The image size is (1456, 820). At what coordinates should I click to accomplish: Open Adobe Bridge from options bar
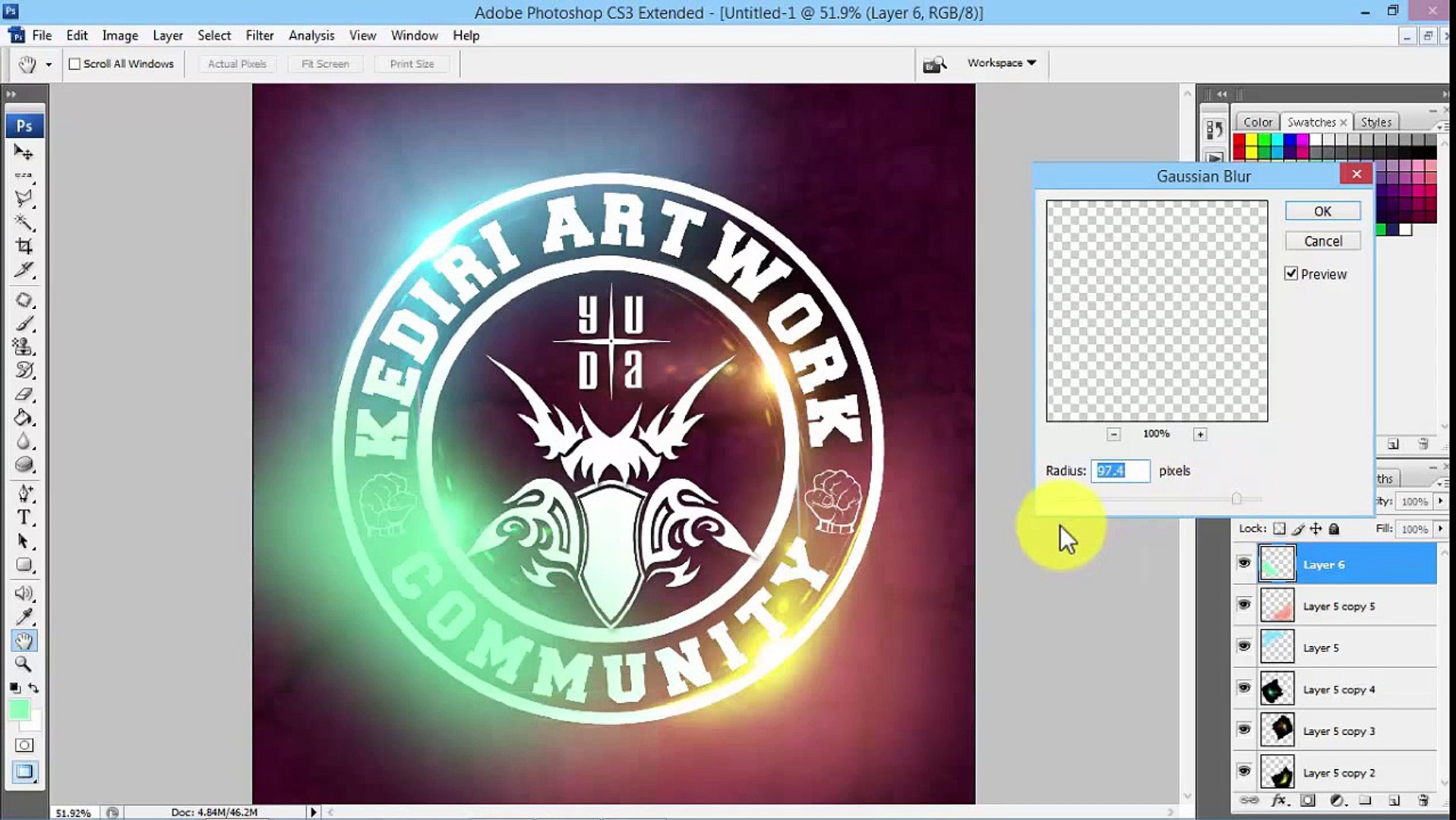pyautogui.click(x=934, y=65)
